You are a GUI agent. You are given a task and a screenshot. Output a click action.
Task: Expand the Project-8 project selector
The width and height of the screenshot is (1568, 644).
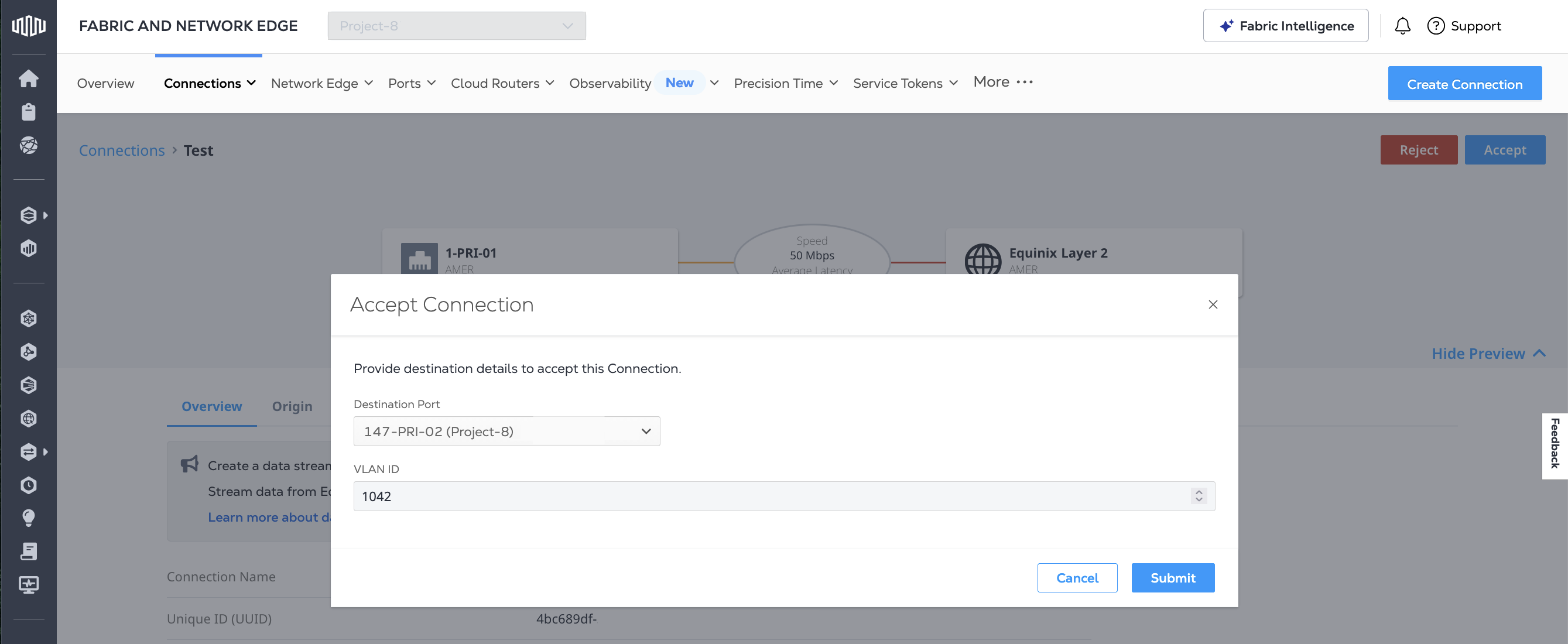(457, 26)
